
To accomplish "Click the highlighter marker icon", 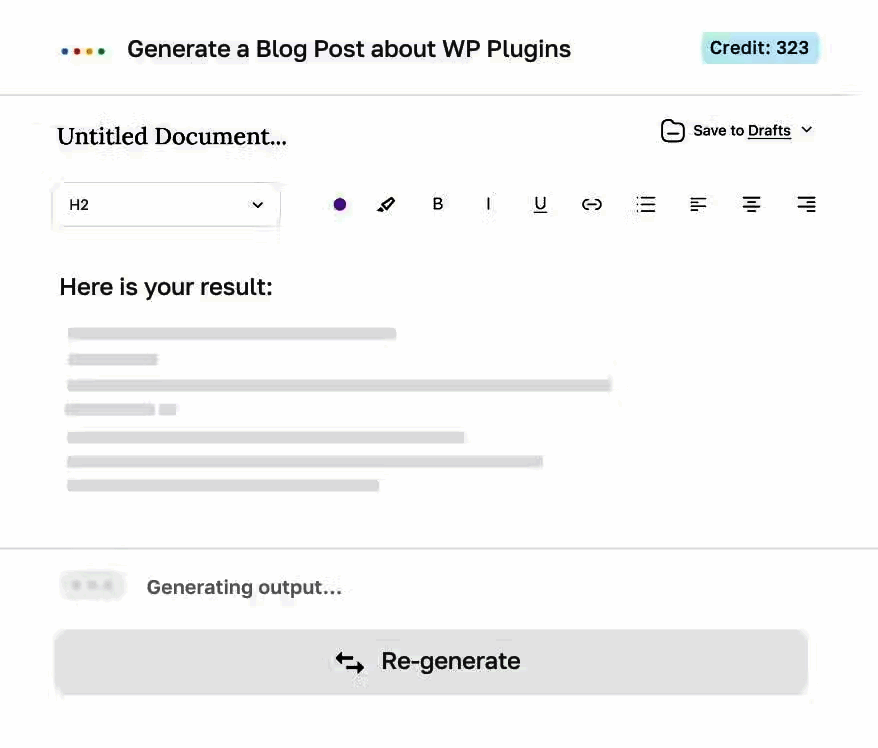I will 386,204.
